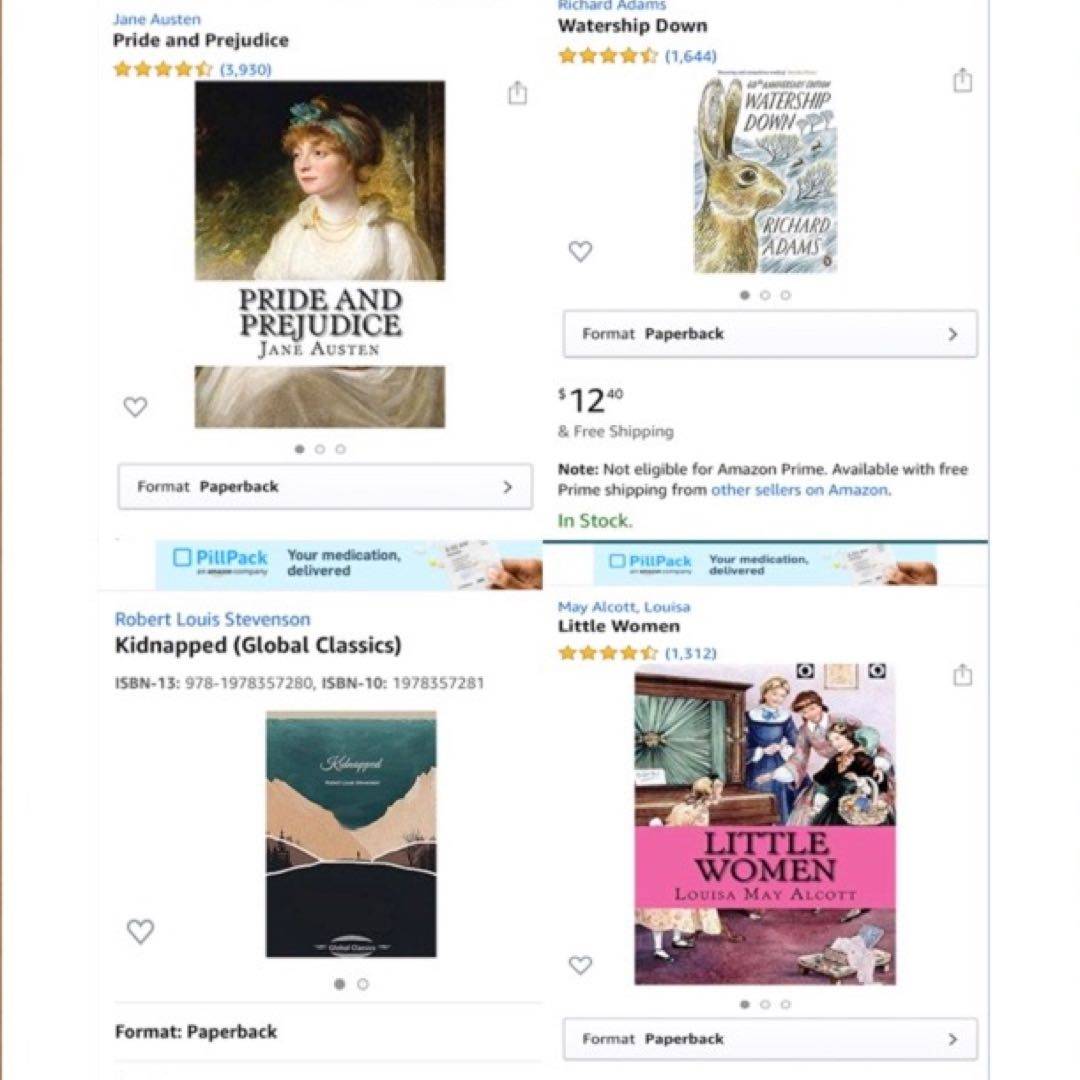The width and height of the screenshot is (1080, 1080).
Task: Open the Format Paperback selector for Pride and Prejudice
Action: tap(325, 487)
